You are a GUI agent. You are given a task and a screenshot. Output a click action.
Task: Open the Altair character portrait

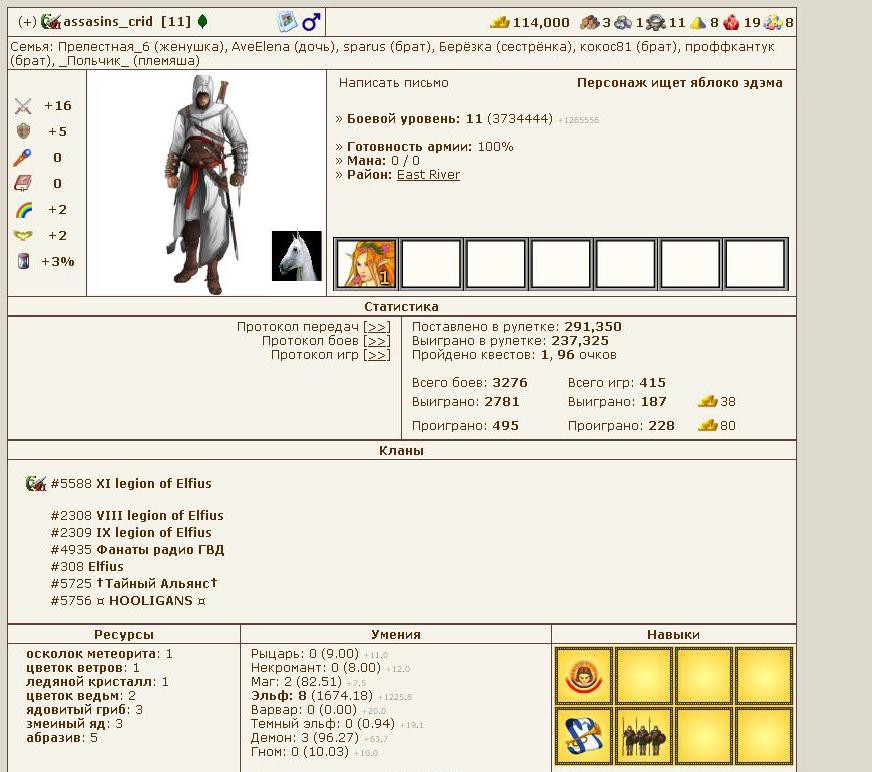point(207,184)
